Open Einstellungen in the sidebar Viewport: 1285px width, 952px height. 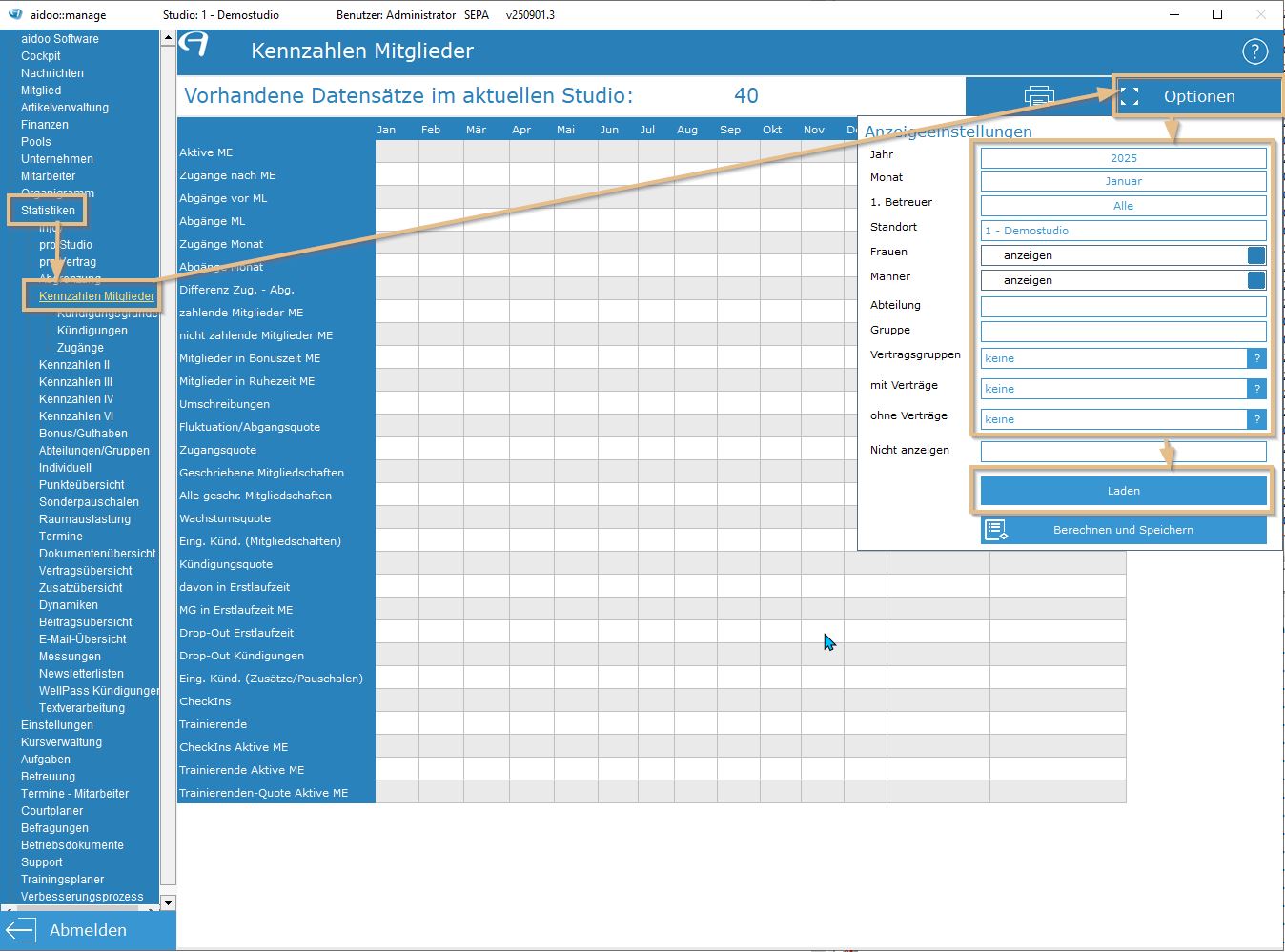point(57,725)
